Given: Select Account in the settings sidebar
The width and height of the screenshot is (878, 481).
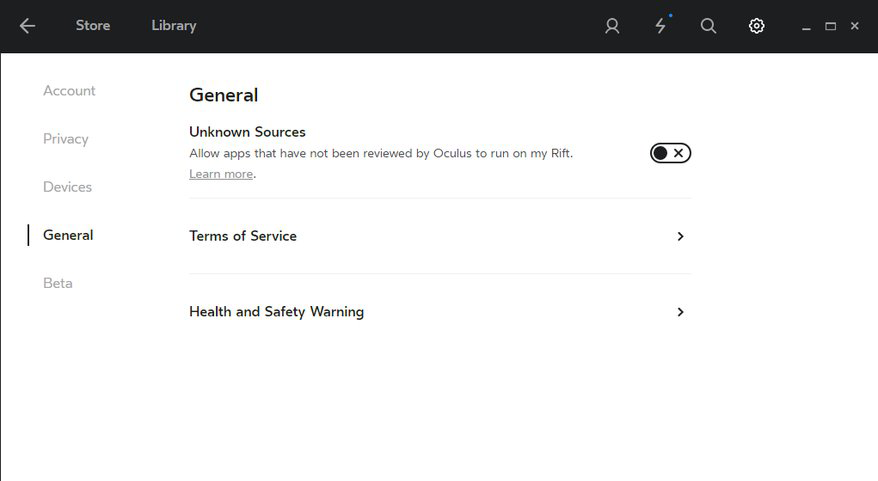Looking at the screenshot, I should 69,91.
